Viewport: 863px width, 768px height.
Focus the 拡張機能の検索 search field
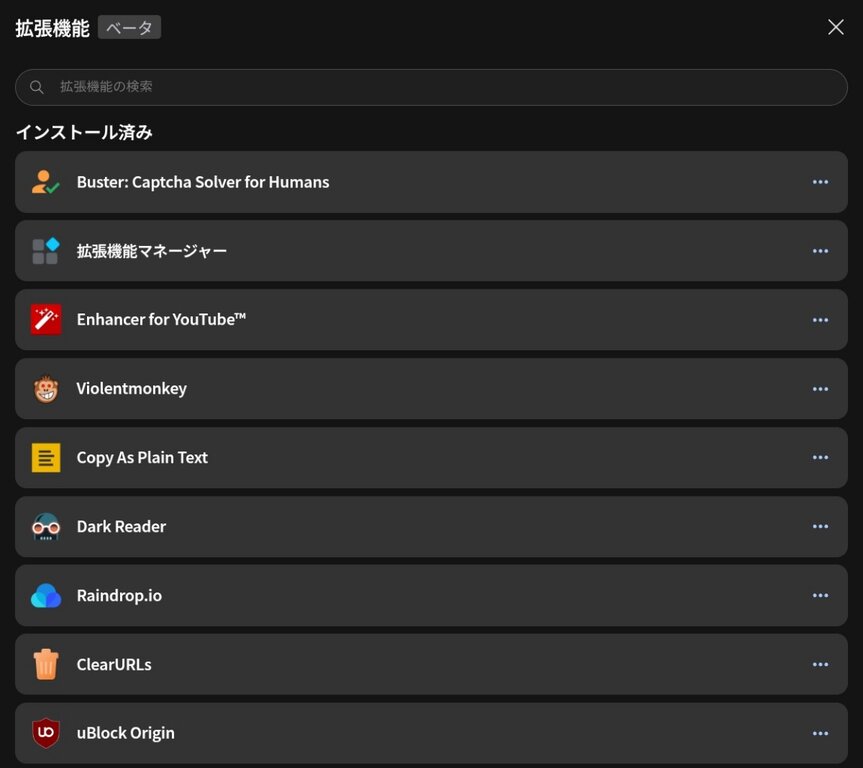click(440, 87)
